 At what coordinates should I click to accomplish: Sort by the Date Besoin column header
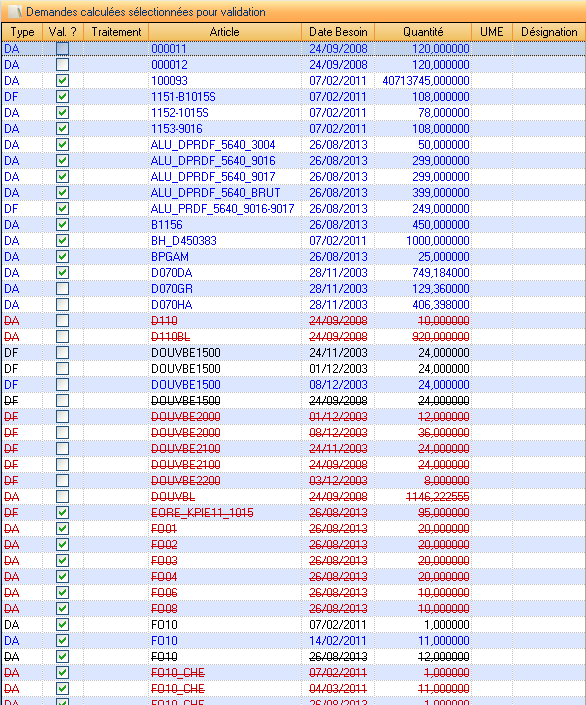[x=338, y=32]
